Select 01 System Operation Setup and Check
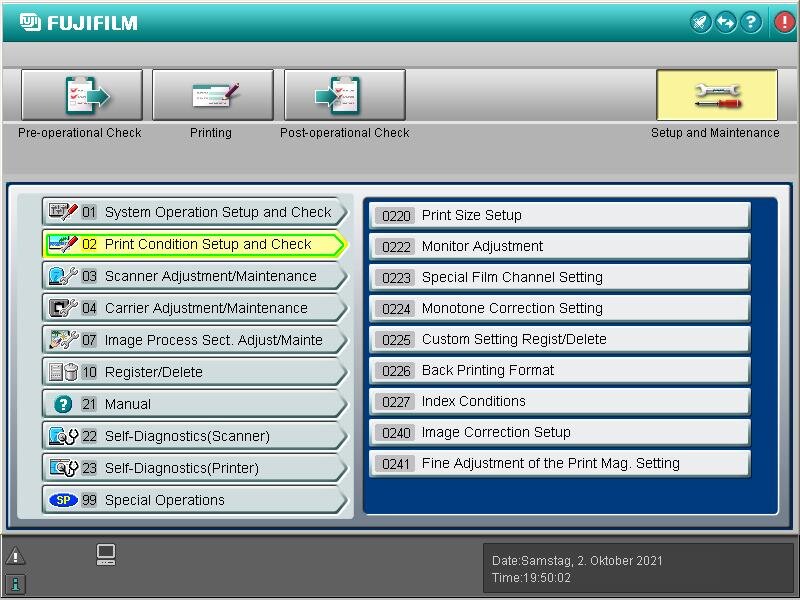The width and height of the screenshot is (800, 600). coord(194,212)
